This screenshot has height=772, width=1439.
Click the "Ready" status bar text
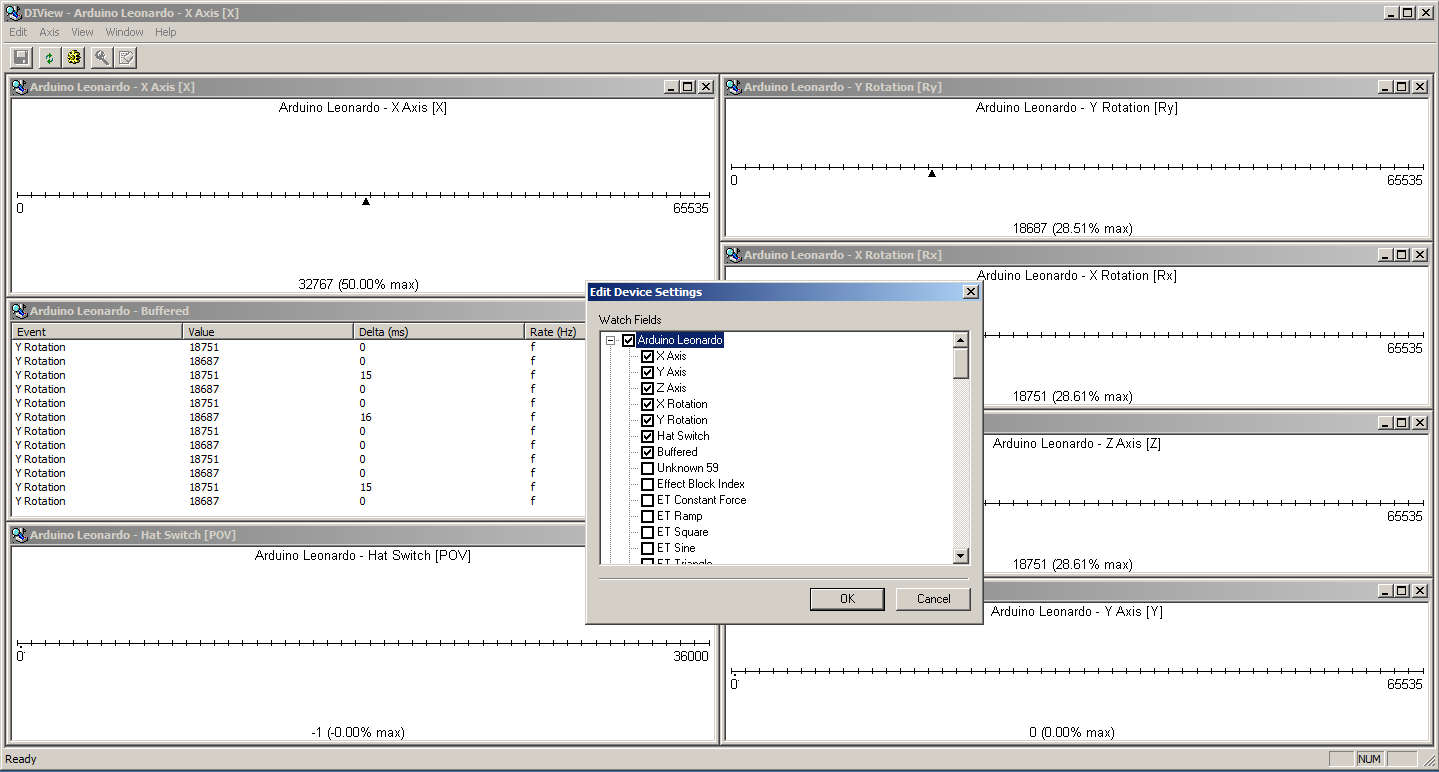pos(21,759)
